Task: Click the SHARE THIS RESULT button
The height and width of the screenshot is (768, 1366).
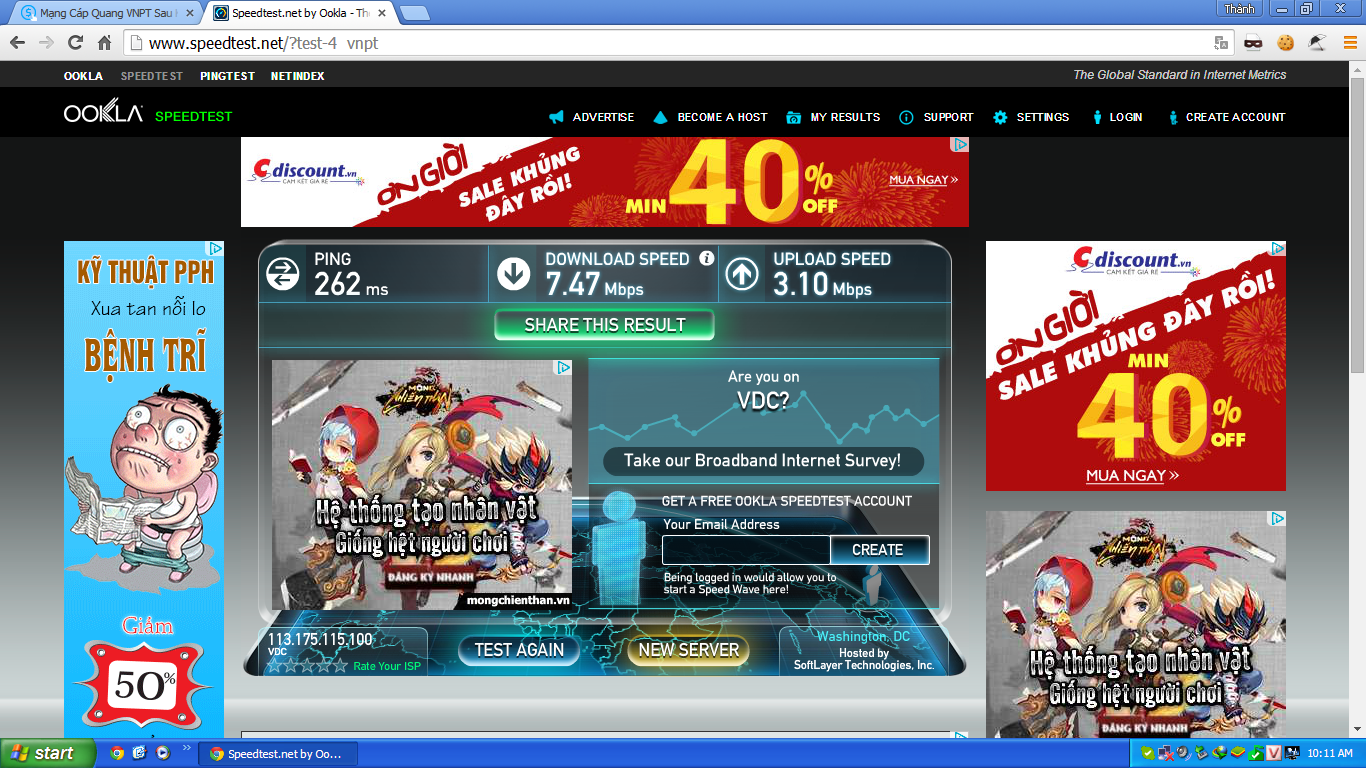Action: pos(605,325)
